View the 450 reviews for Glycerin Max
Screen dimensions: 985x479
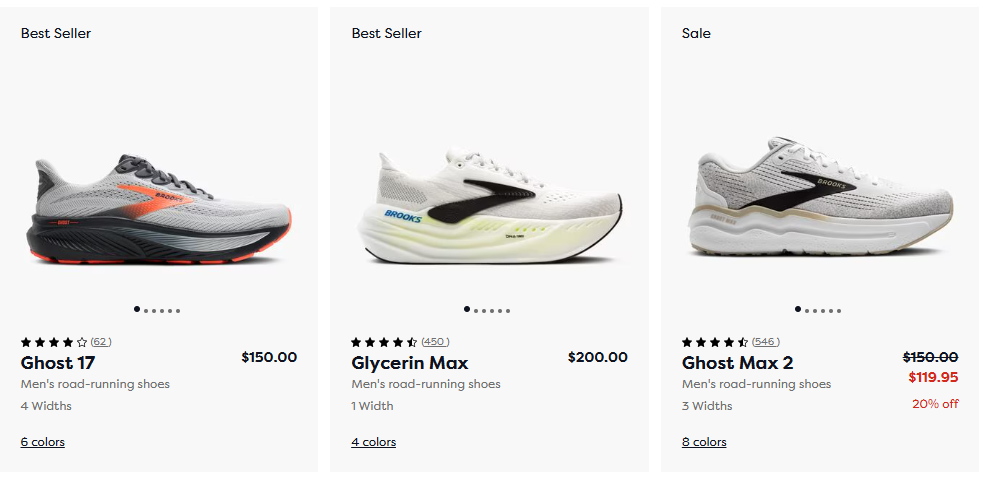tap(435, 342)
